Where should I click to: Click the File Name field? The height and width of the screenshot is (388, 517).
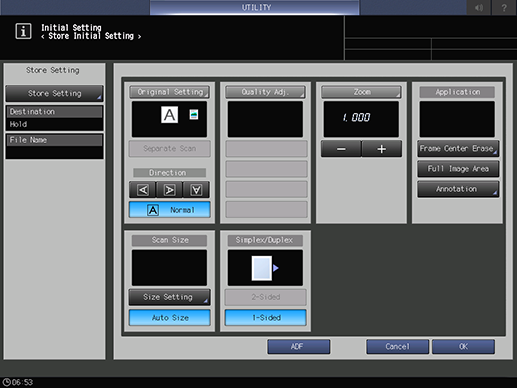coord(54,146)
